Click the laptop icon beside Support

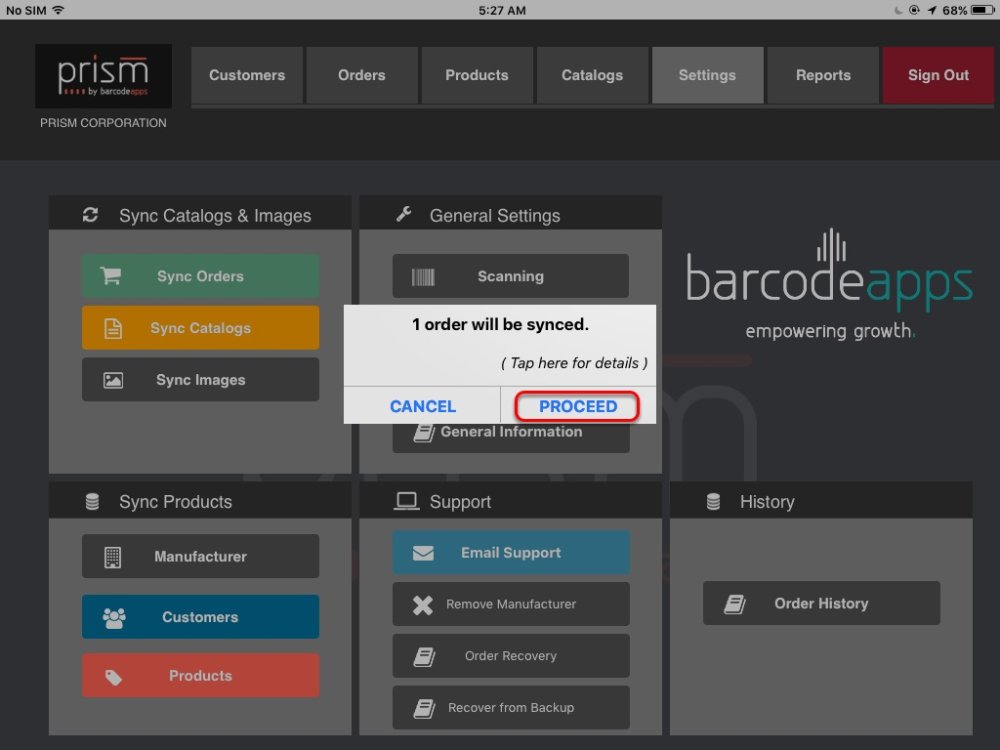coord(406,501)
